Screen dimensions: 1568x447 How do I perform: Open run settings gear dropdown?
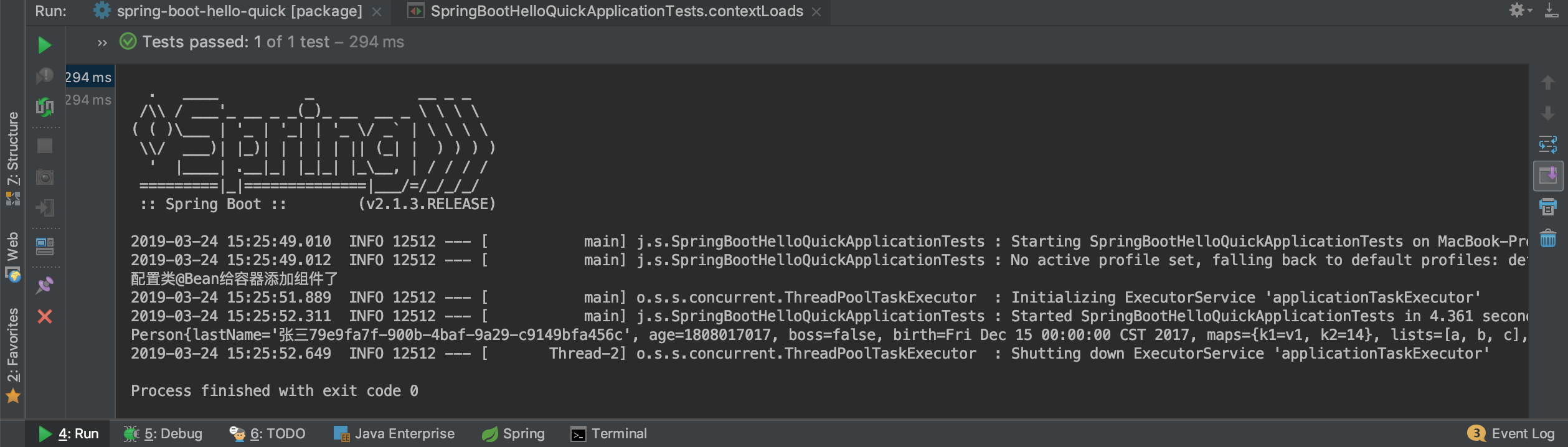tap(1521, 11)
